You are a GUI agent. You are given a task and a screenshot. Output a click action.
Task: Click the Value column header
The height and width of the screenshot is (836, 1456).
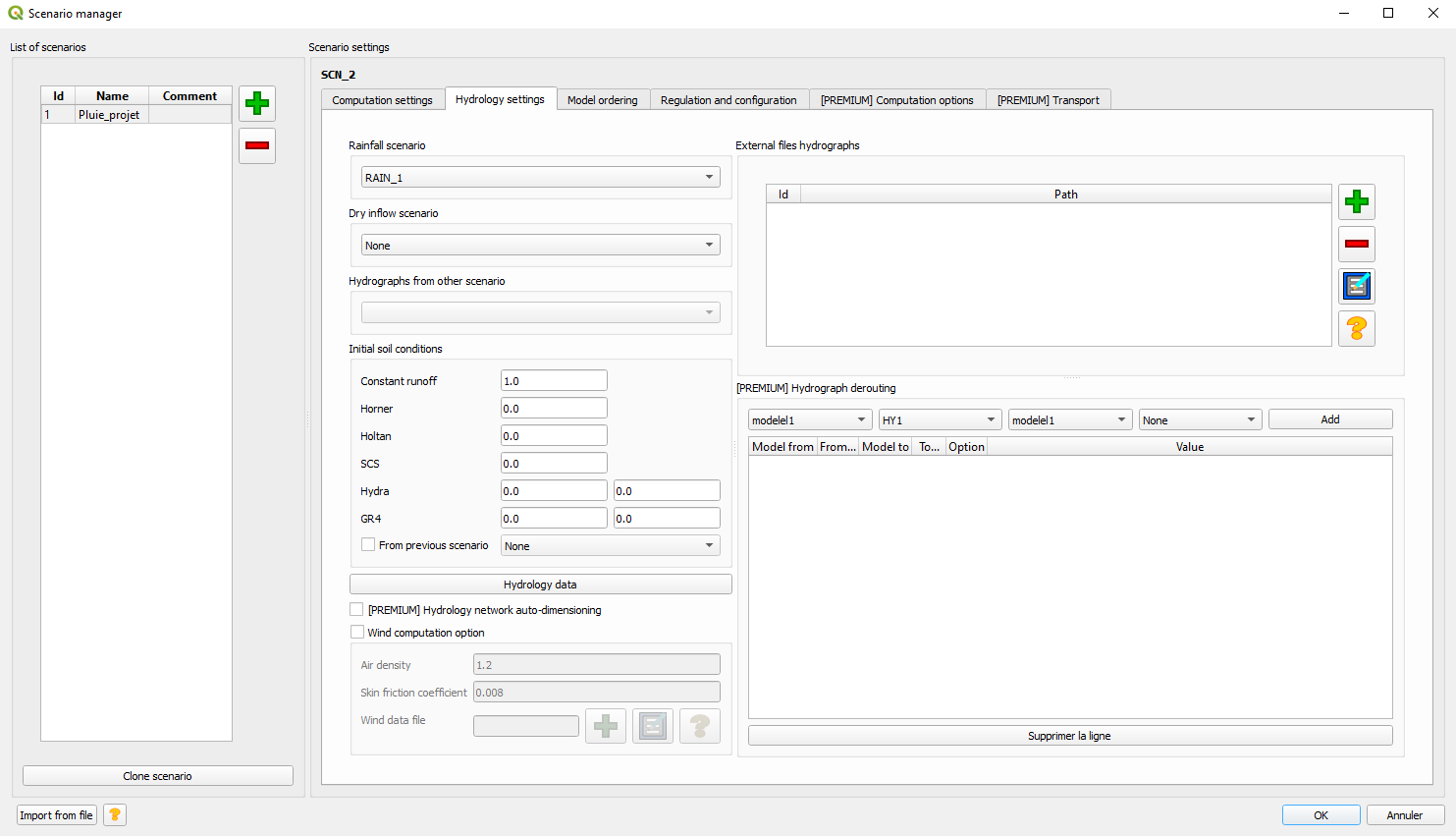(x=1190, y=446)
